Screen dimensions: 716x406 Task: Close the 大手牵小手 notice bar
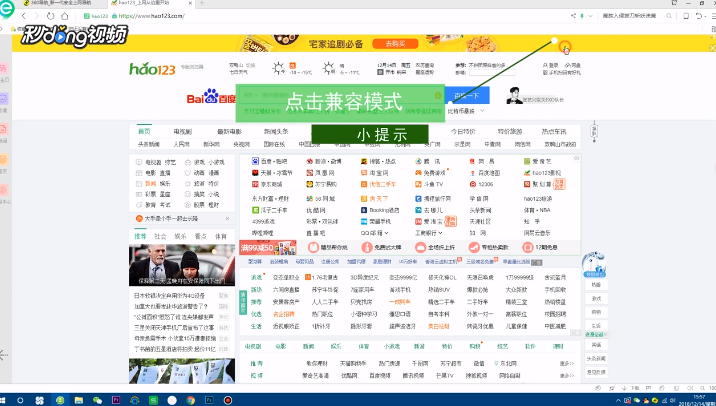(x=228, y=219)
